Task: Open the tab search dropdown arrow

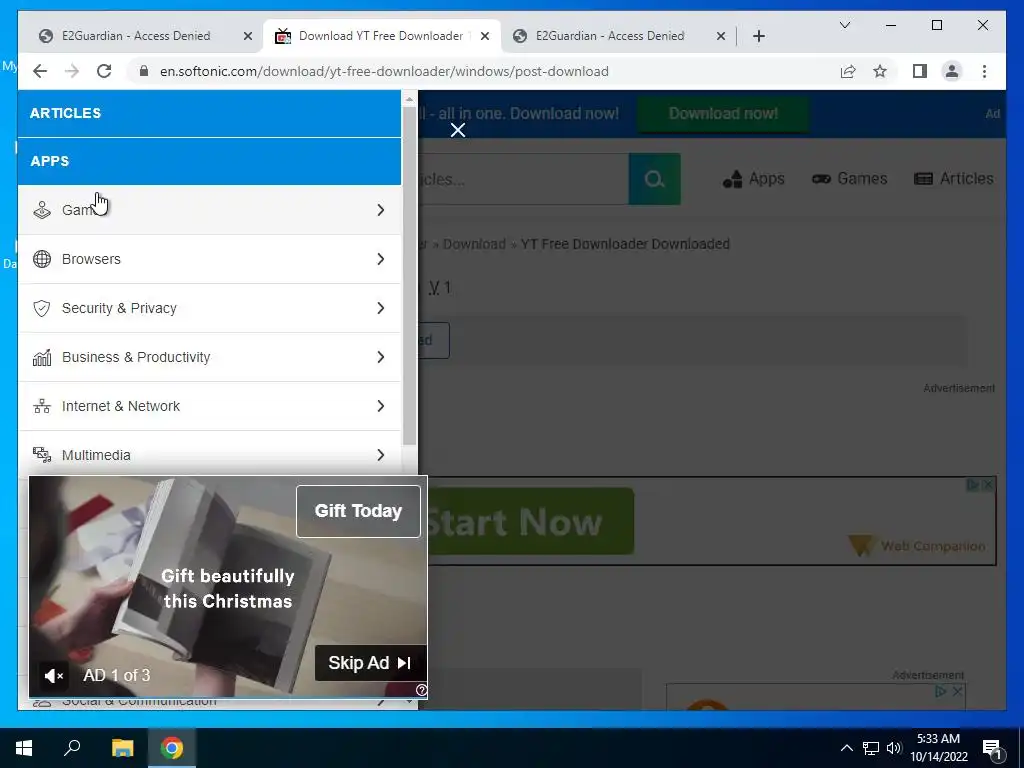Action: pos(844,25)
